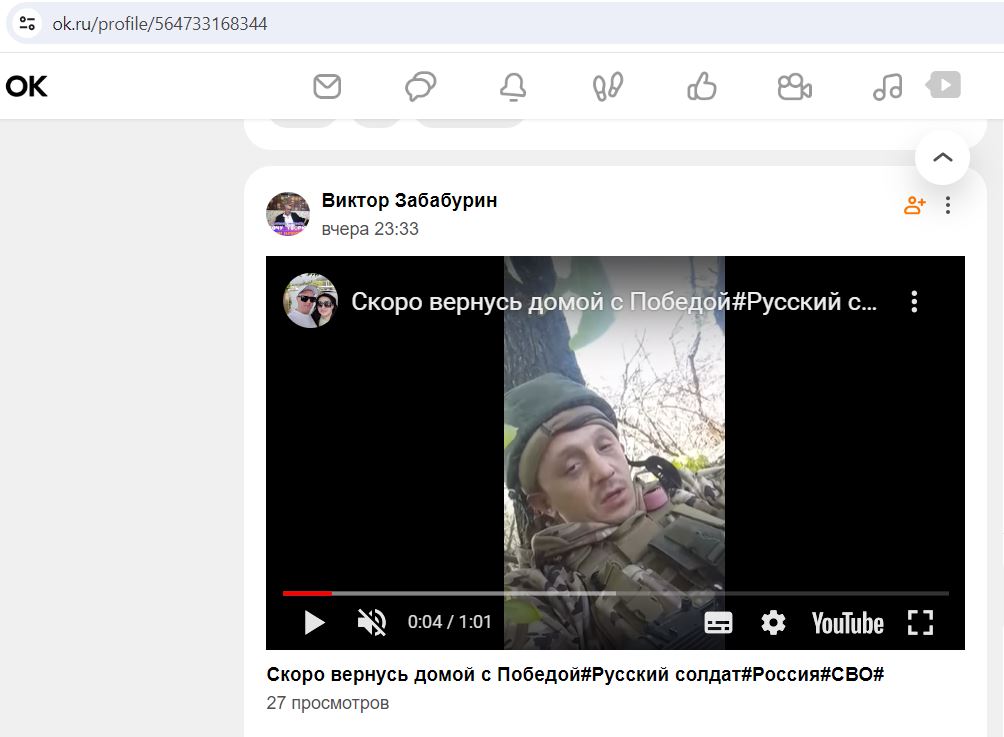Click Виктор Забабурин profile avatar

[x=287, y=214]
